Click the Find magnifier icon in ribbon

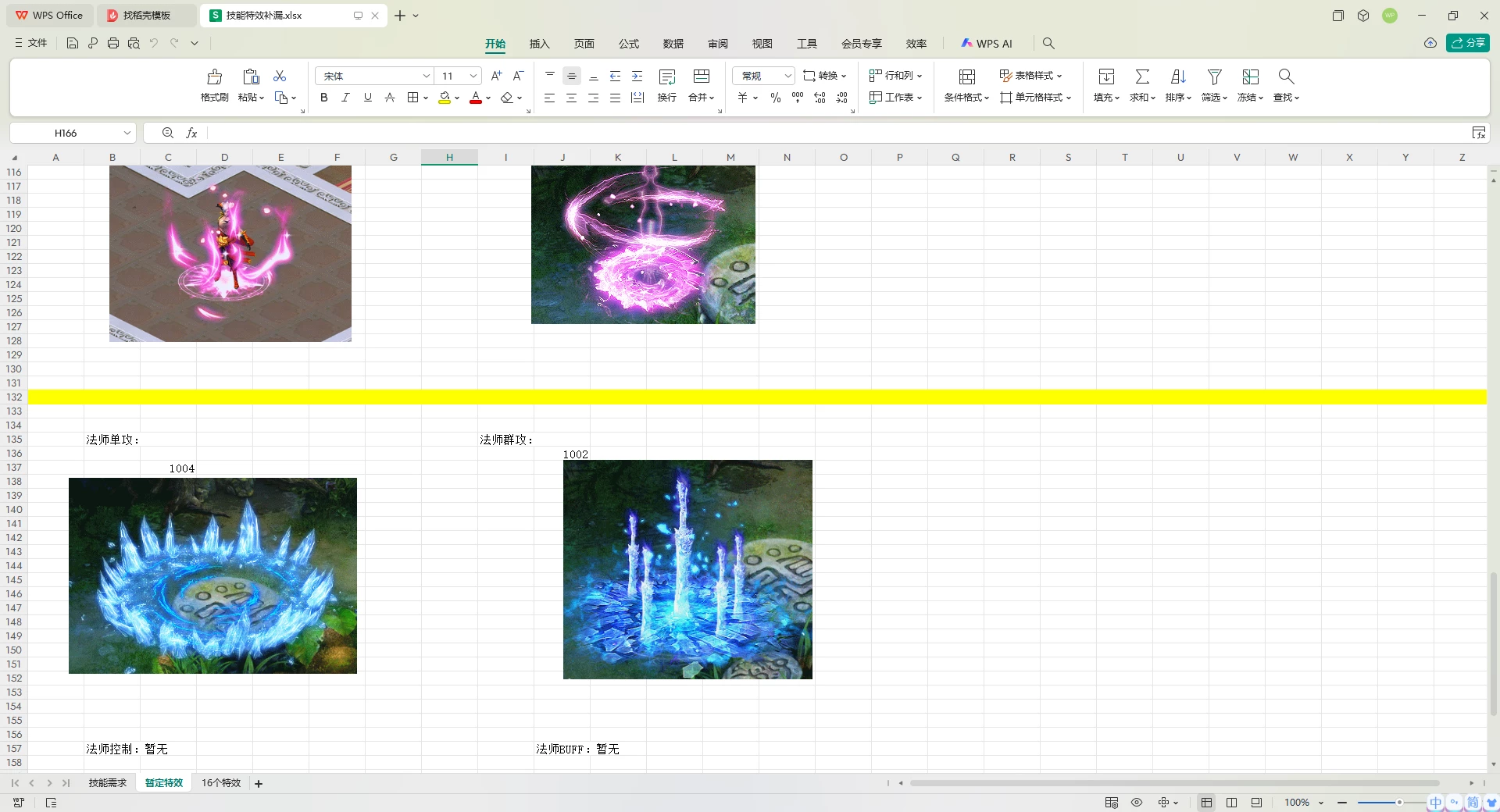[x=1286, y=77]
